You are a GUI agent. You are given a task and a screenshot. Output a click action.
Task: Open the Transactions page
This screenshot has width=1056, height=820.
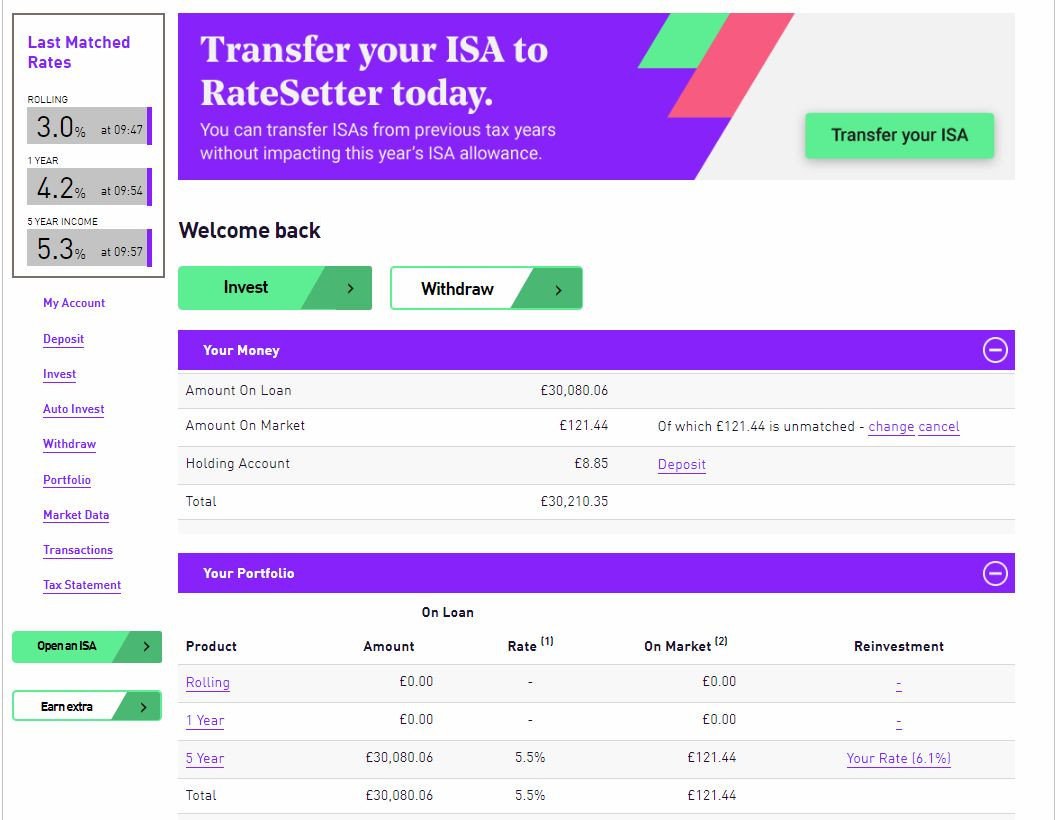pos(78,550)
